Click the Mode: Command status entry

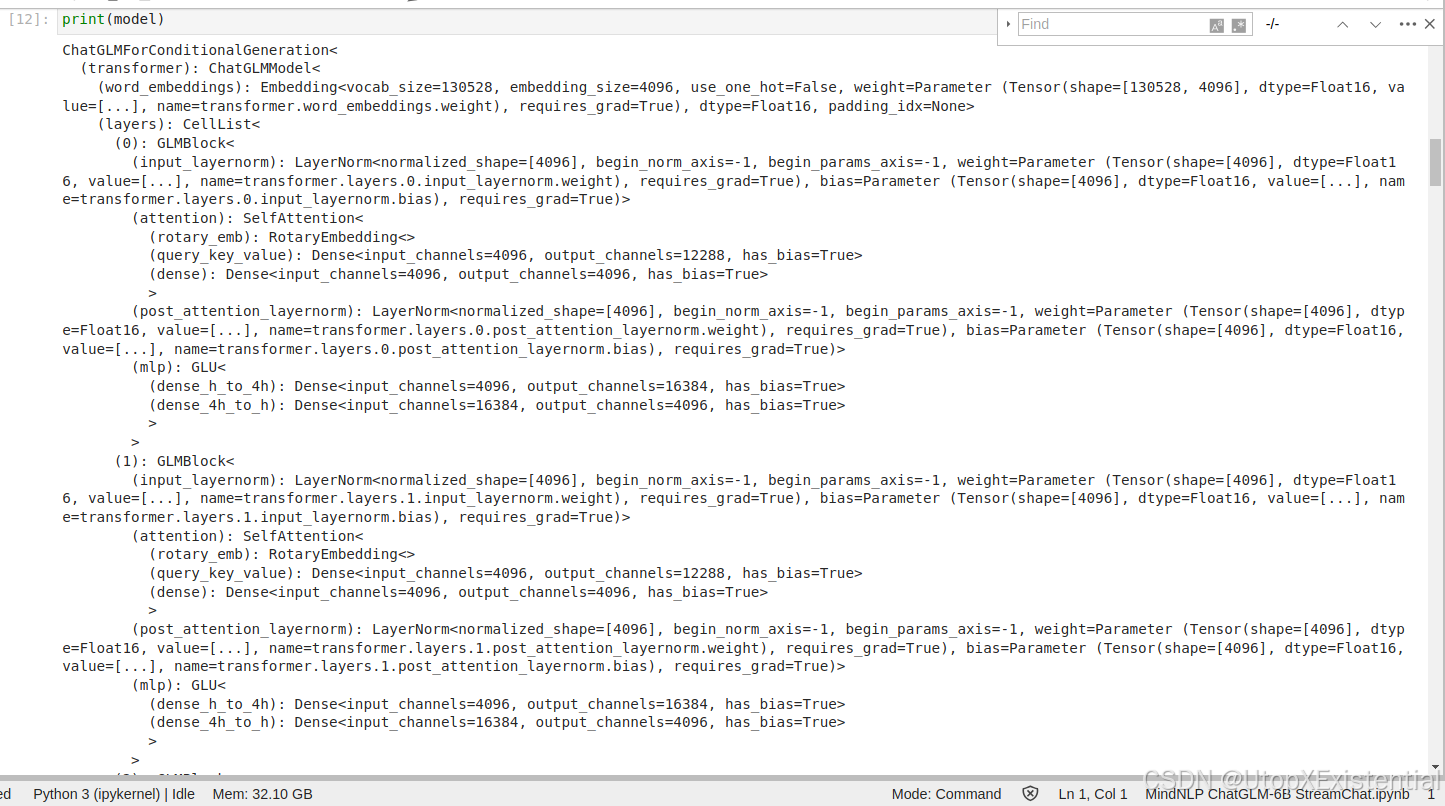pos(946,794)
